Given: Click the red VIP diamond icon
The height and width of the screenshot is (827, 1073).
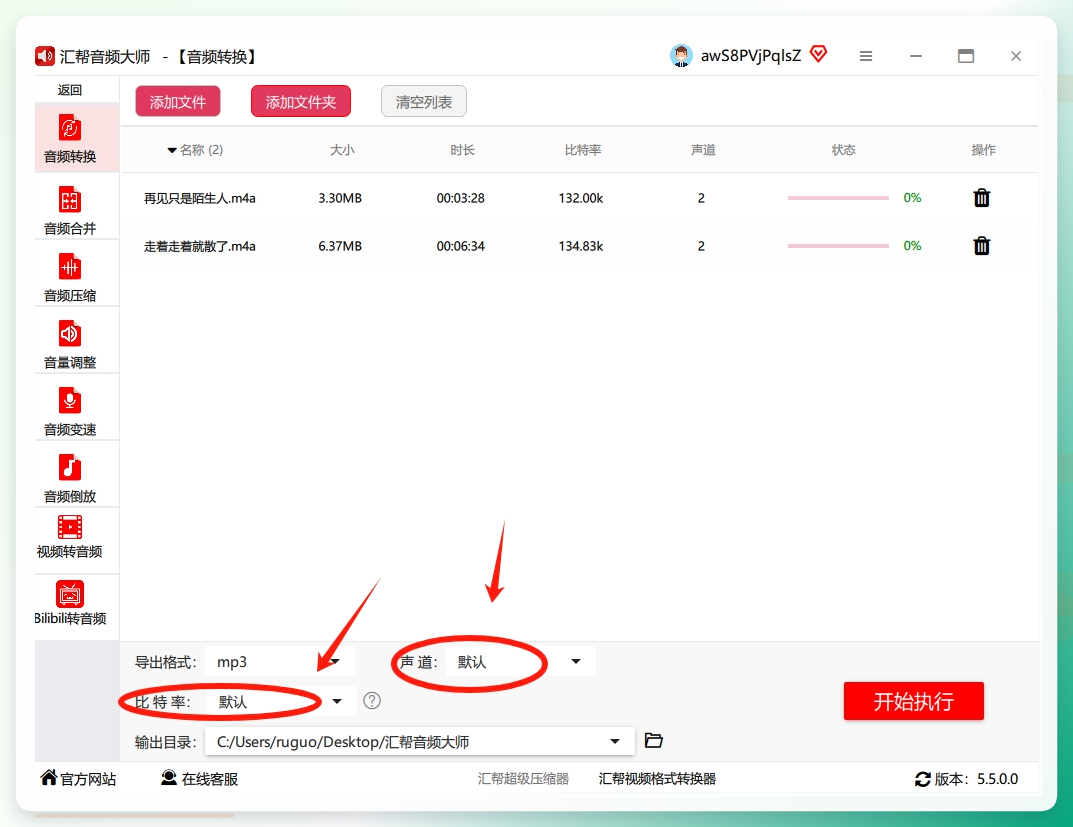Looking at the screenshot, I should 818,53.
